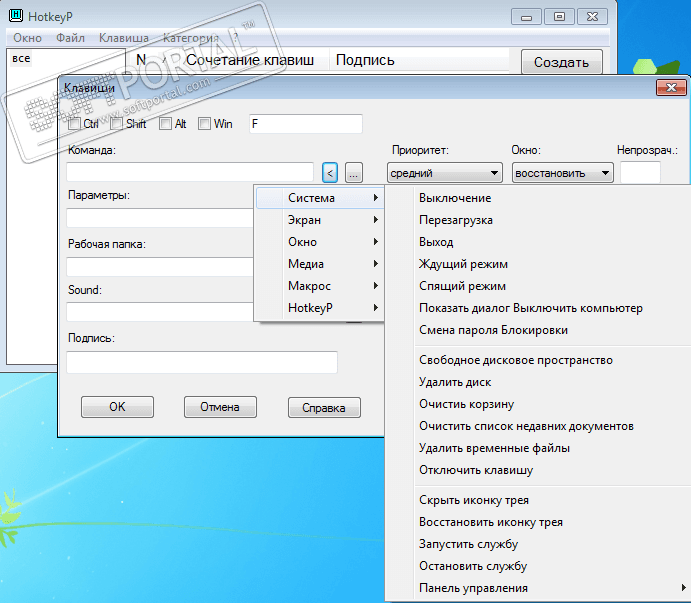Expand the Система submenu

point(320,198)
